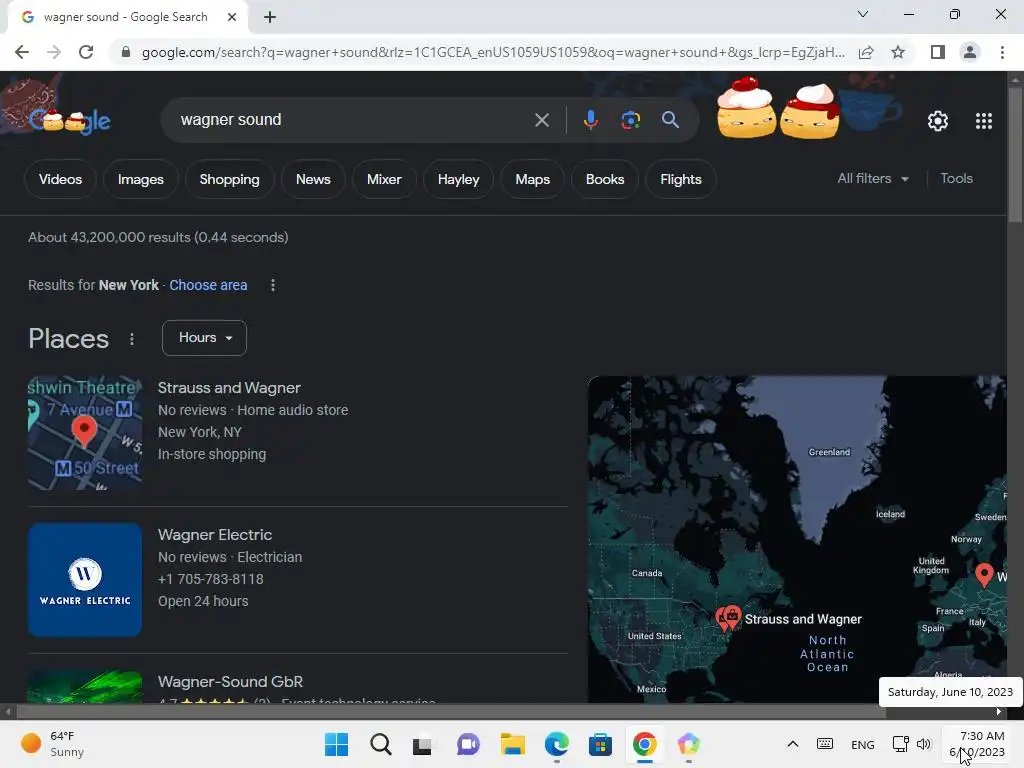Bookmark this page with star icon
Screen dimensions: 1024x768
tap(898, 52)
